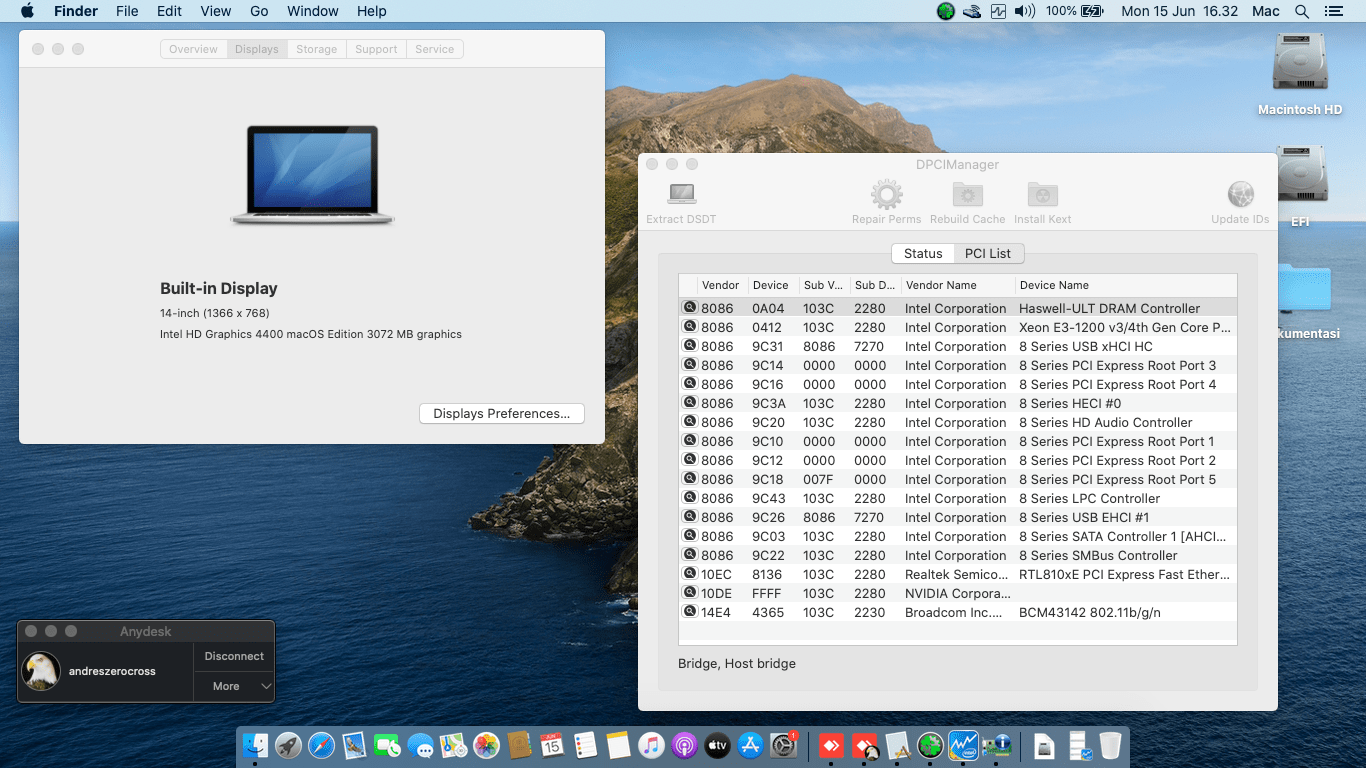Click Extract DSDT in DPCIManager toolbar
Screen dimensions: 1366x768
click(x=681, y=203)
